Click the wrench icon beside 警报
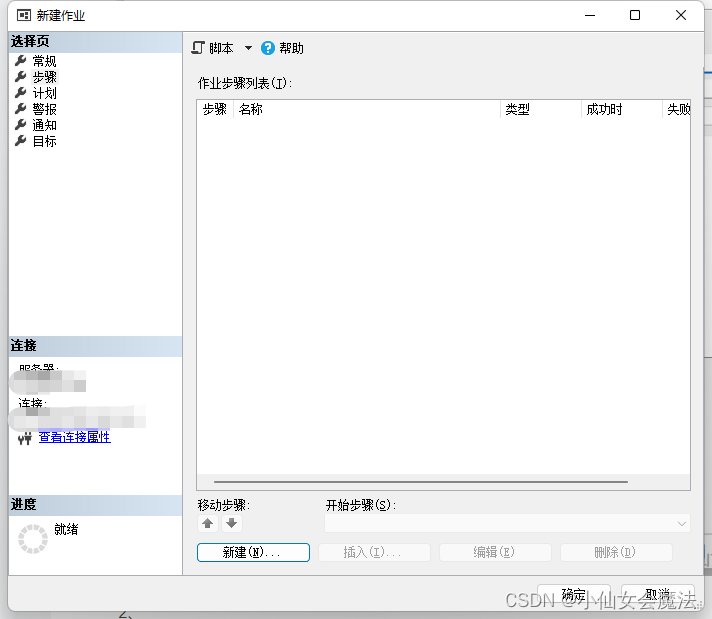 point(20,109)
